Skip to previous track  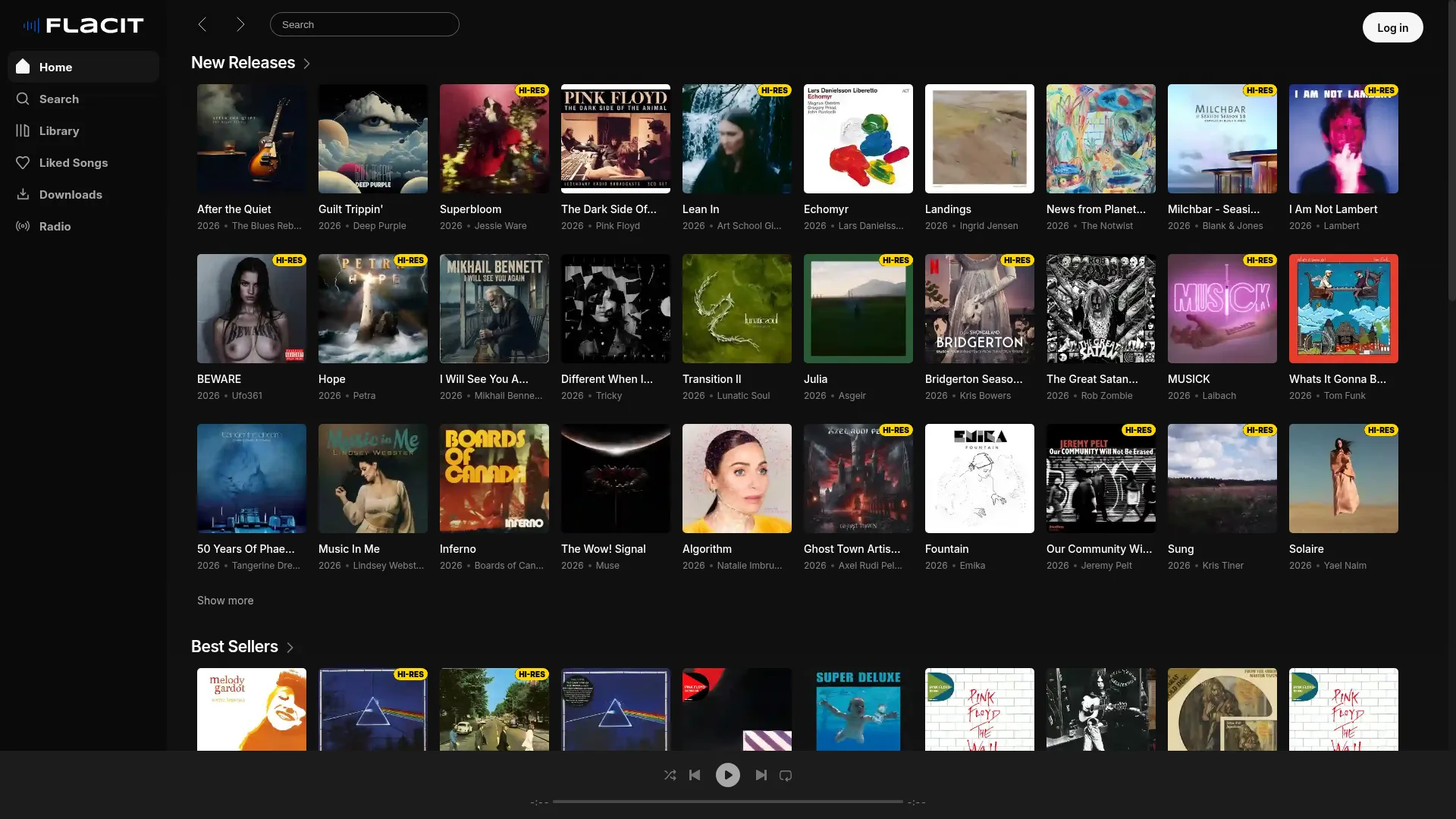tap(695, 775)
